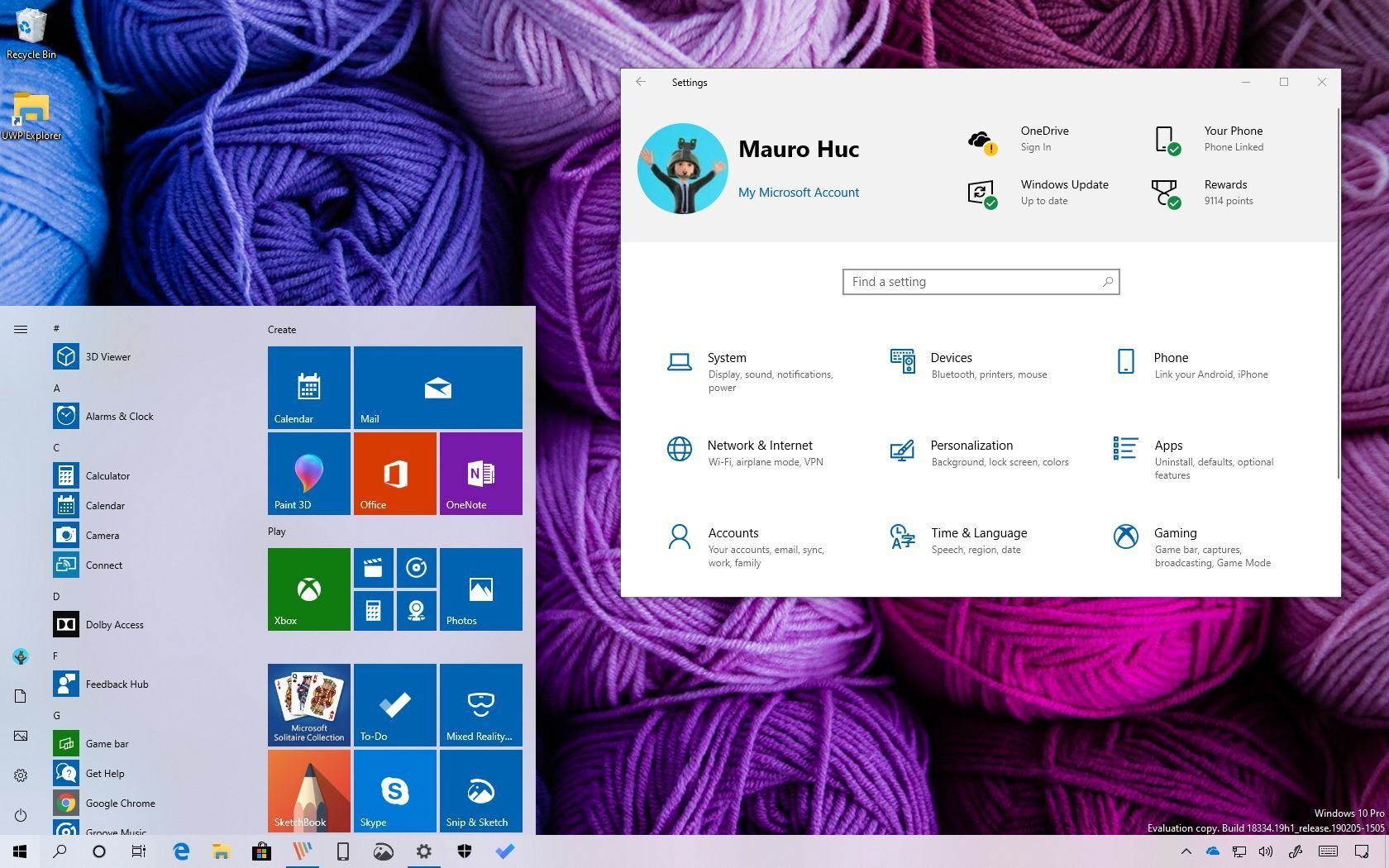Click Windows Start button on taskbar
Screen dimensions: 1389x868
tap(20, 851)
